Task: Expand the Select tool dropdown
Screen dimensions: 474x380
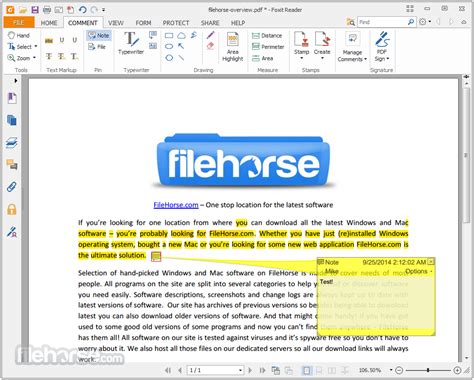Action: click(x=36, y=47)
